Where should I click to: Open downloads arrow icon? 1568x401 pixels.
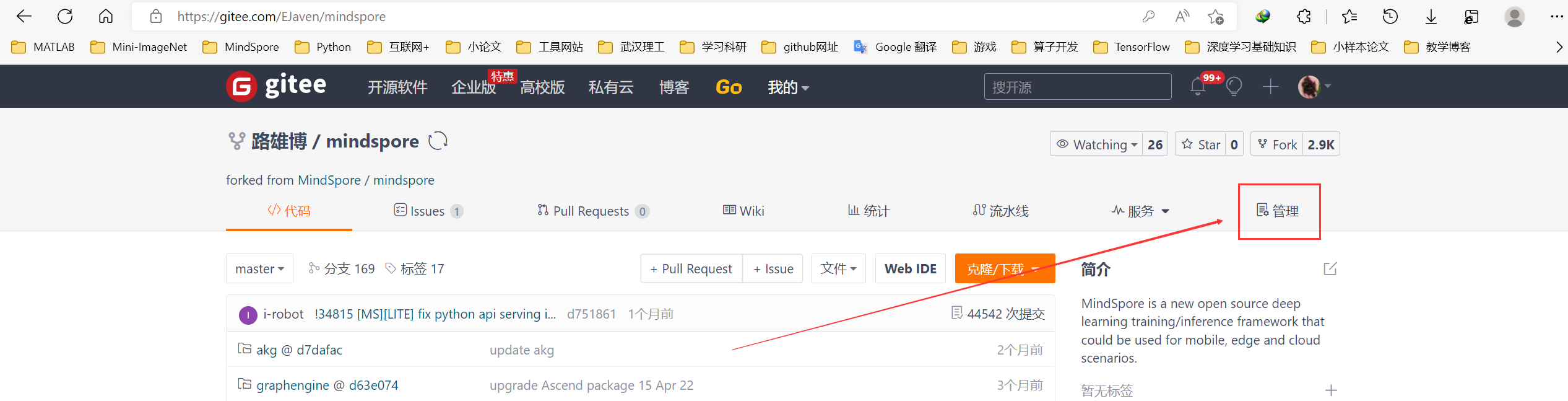point(1431,17)
